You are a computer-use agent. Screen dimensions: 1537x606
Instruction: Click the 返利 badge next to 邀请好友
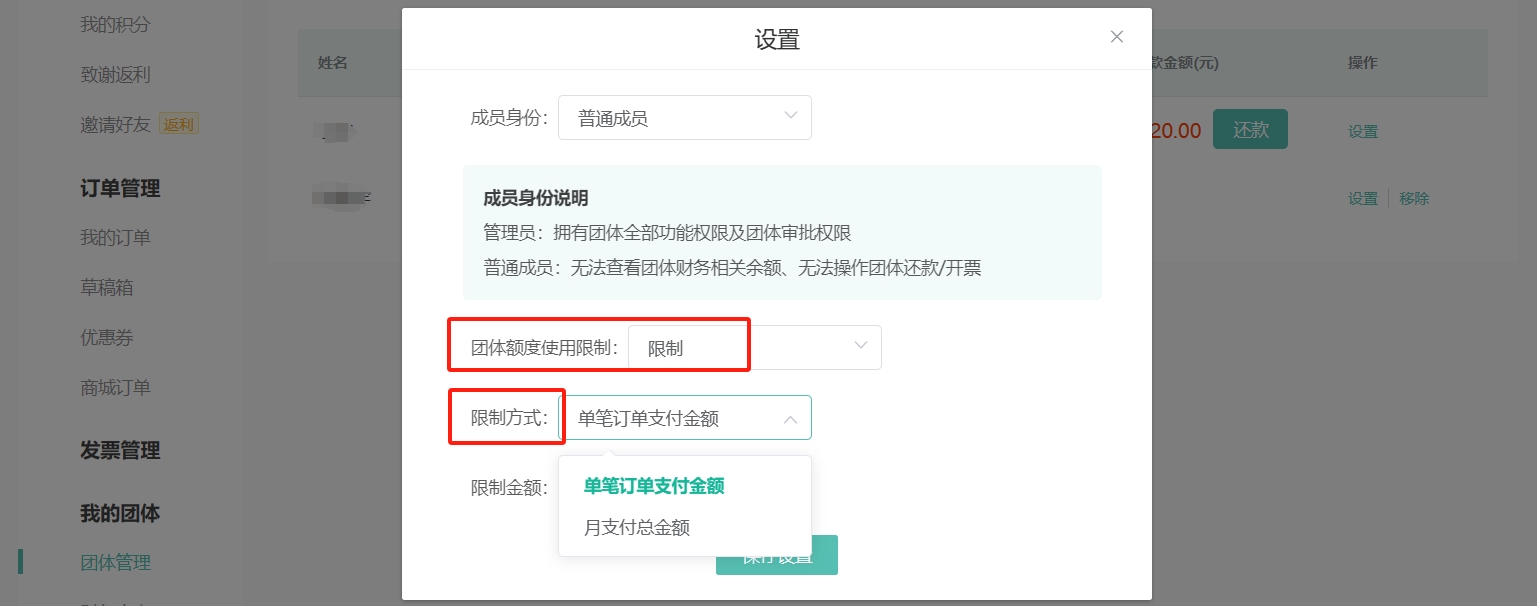[179, 125]
